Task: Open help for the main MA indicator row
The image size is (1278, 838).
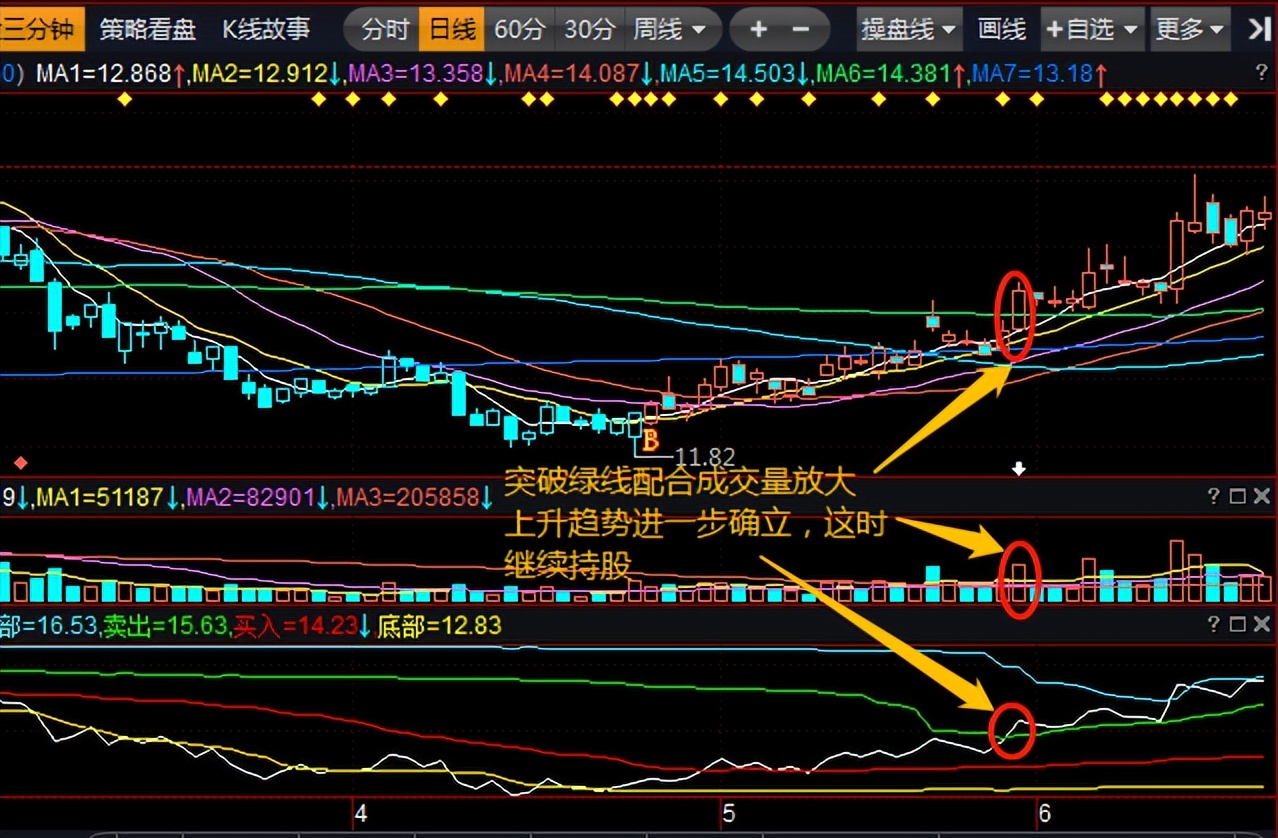Action: point(1262,73)
